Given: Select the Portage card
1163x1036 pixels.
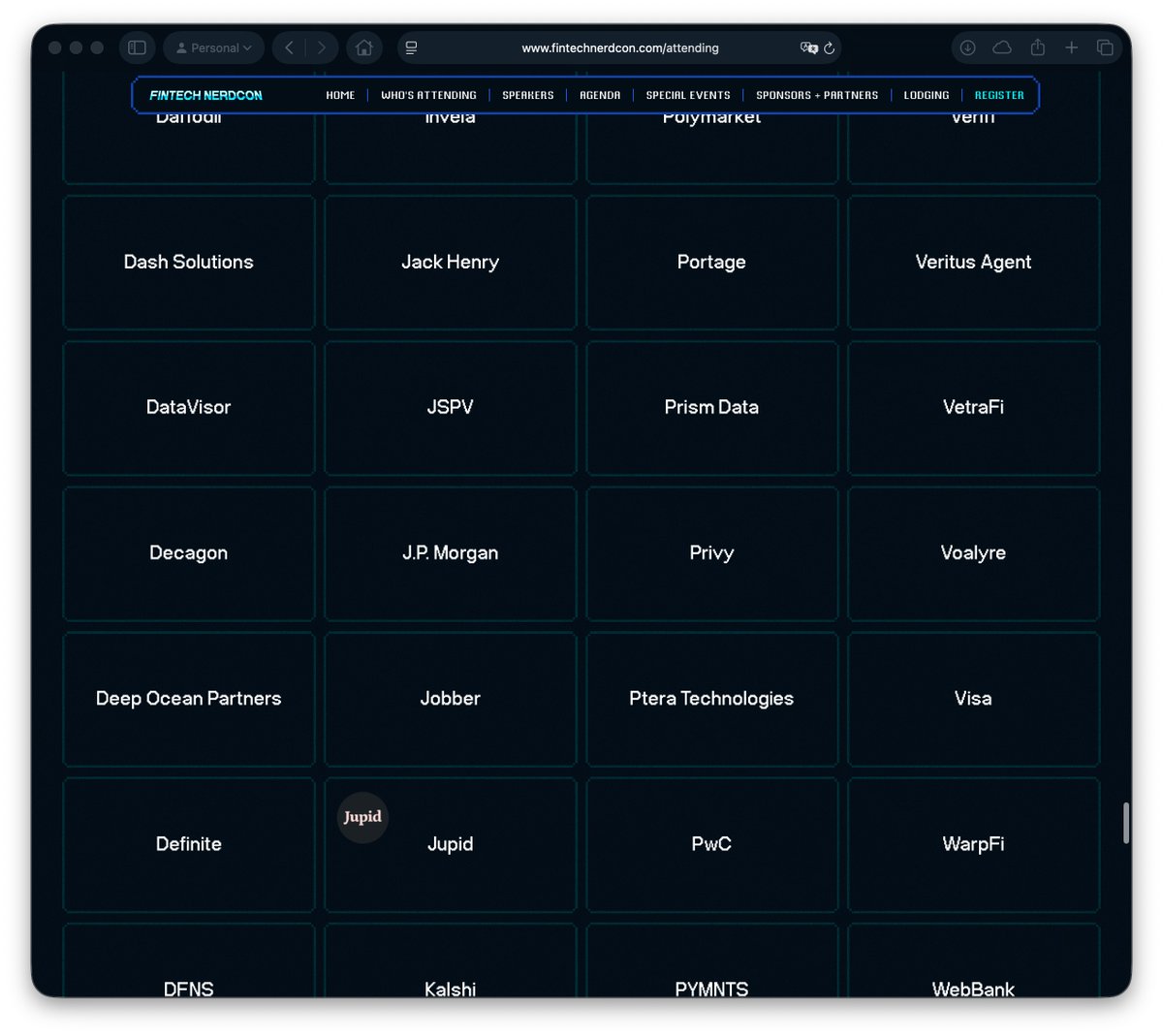Looking at the screenshot, I should click(712, 262).
